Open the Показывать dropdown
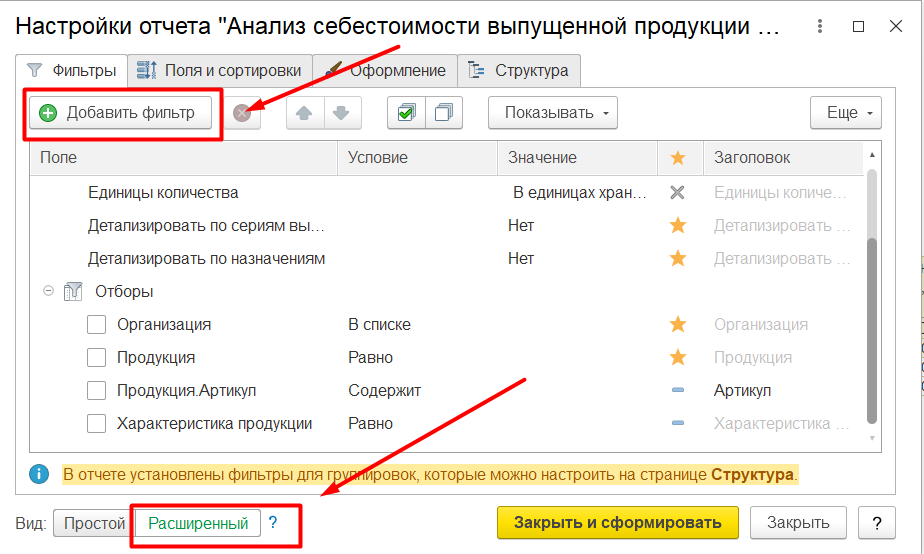This screenshot has height=554, width=924. tap(553, 113)
